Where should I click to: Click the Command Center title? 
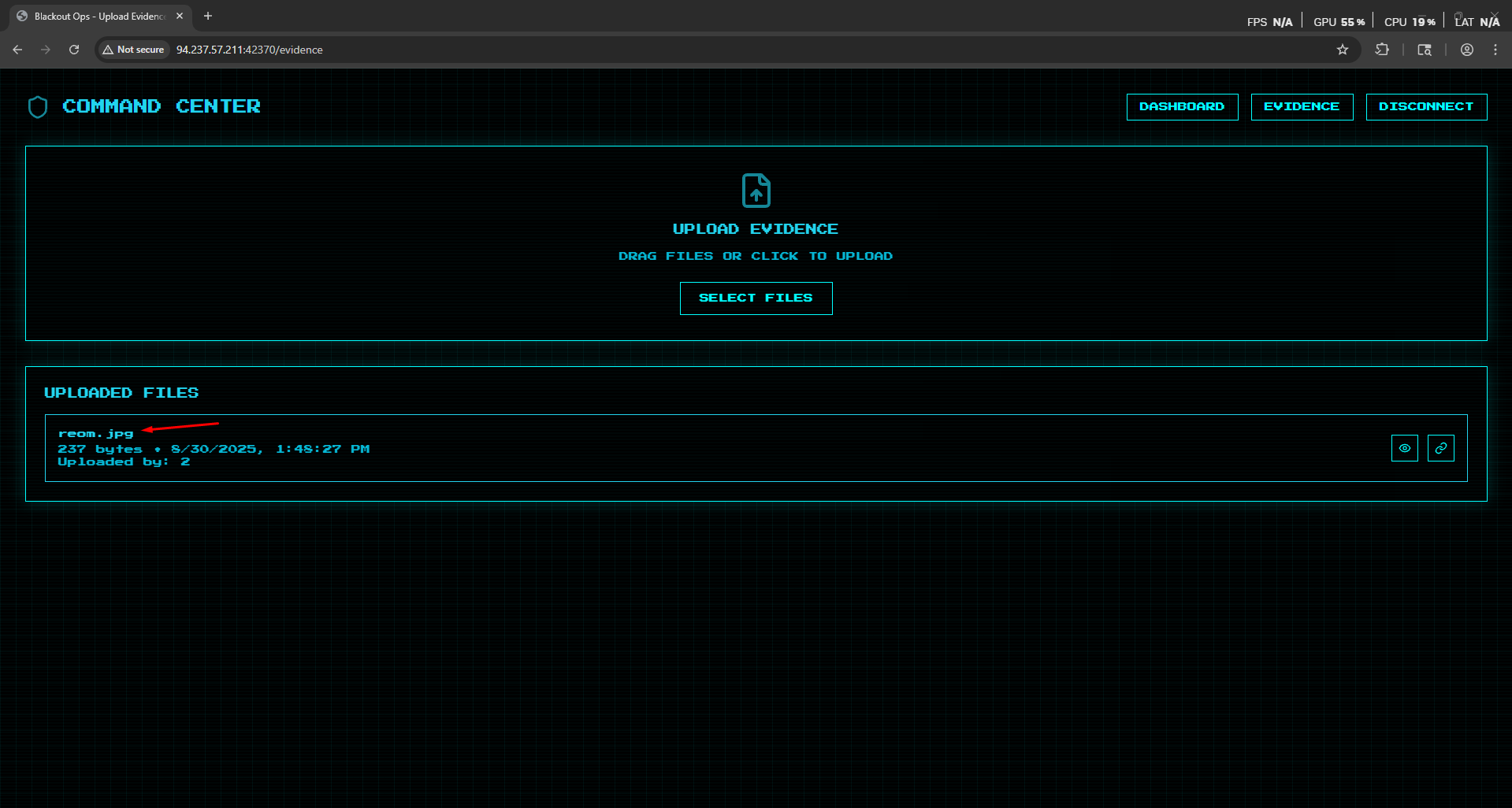(x=162, y=106)
